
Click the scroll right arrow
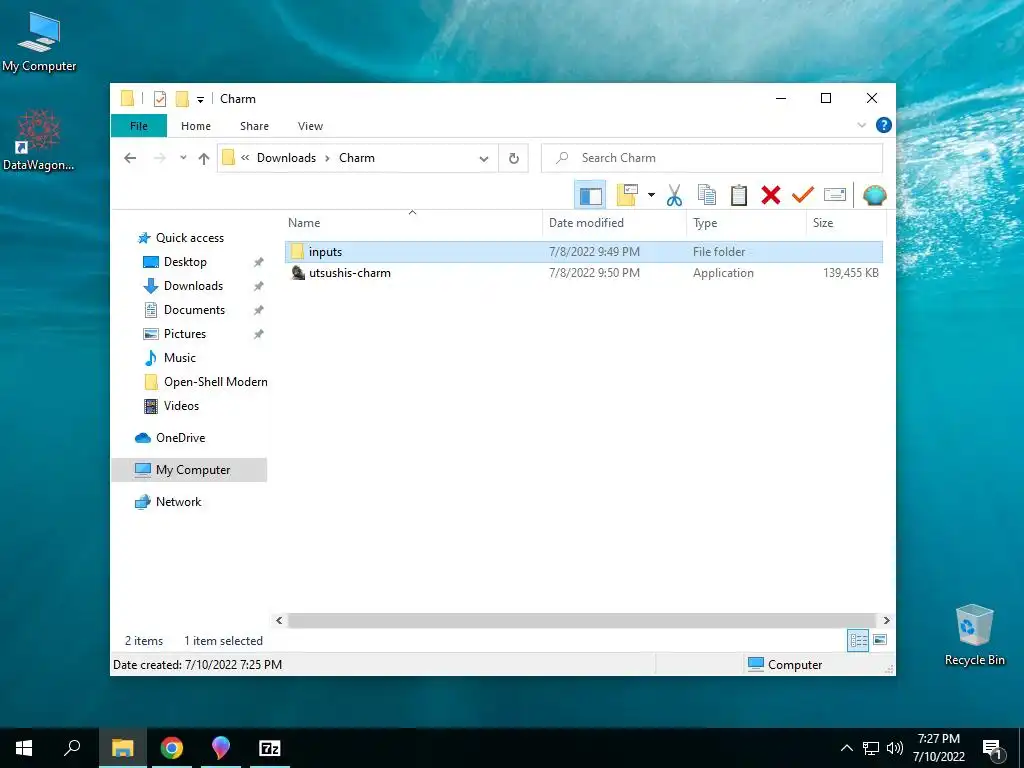click(886, 620)
